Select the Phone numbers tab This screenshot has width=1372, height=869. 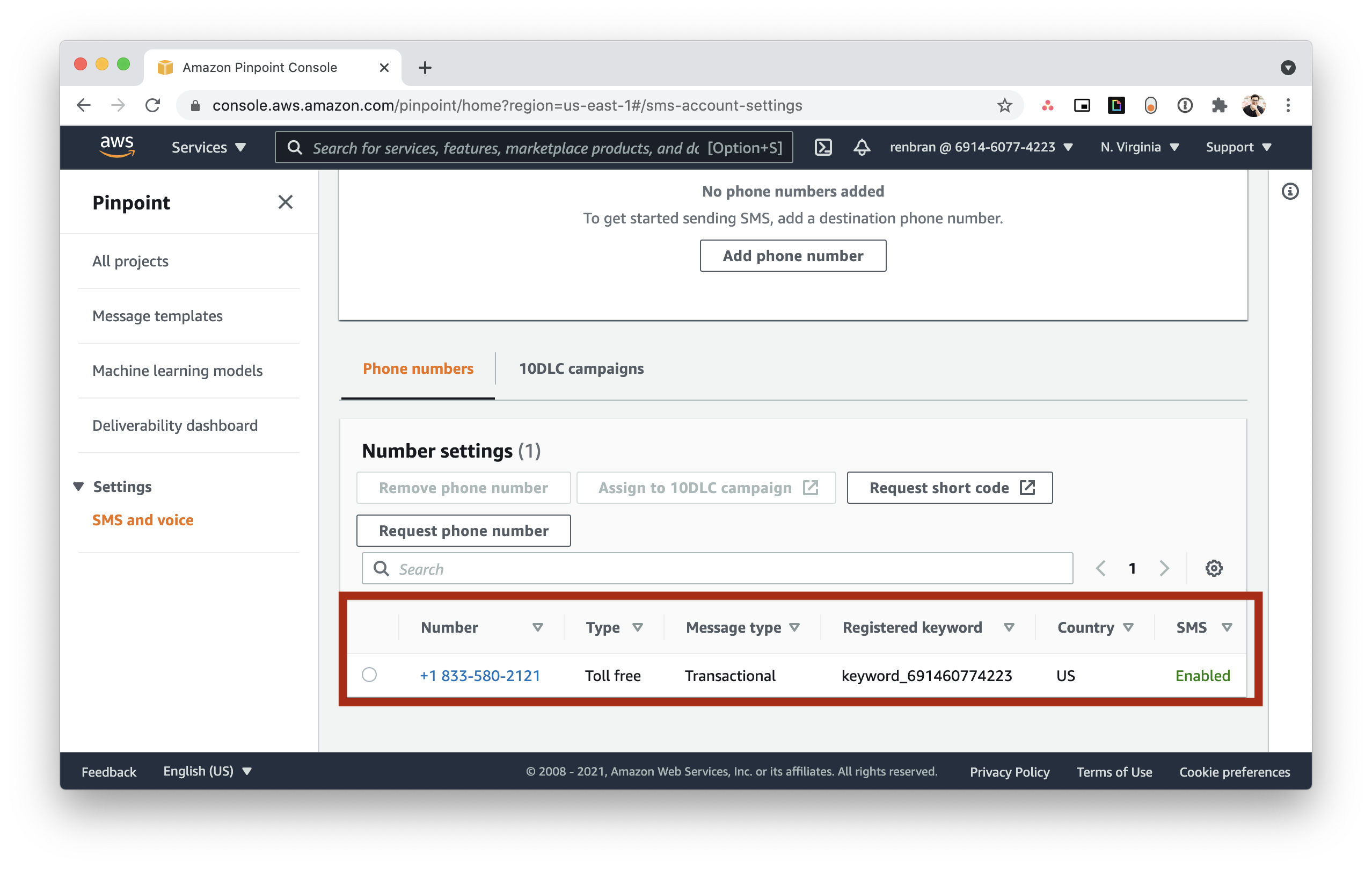(x=418, y=368)
